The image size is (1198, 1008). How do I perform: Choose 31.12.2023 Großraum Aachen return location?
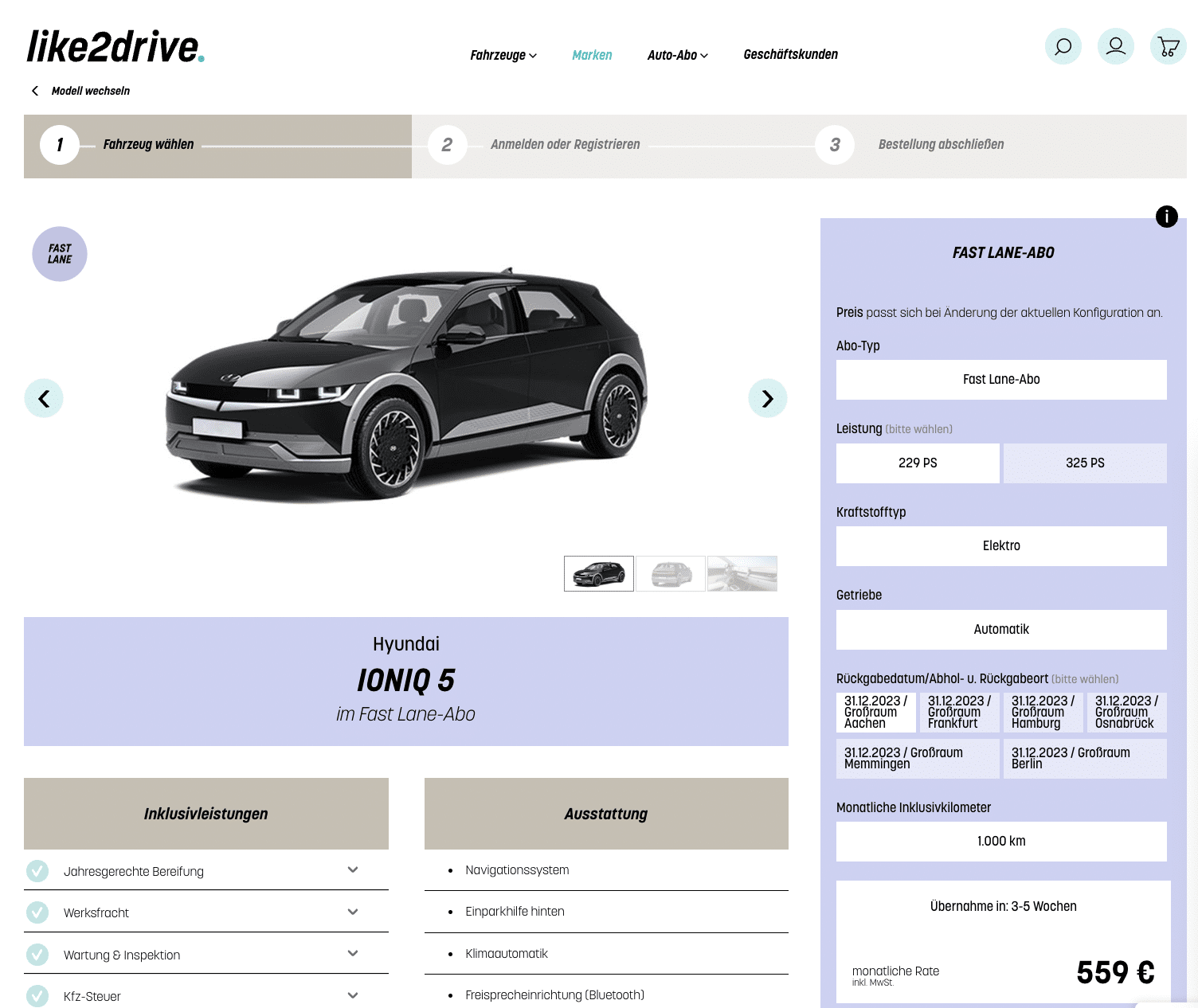click(x=876, y=713)
